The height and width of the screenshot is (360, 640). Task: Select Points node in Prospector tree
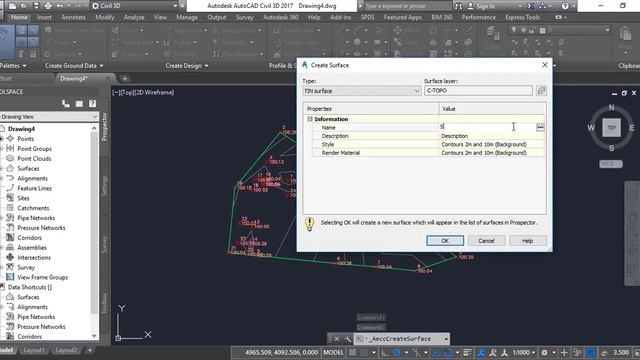point(25,139)
